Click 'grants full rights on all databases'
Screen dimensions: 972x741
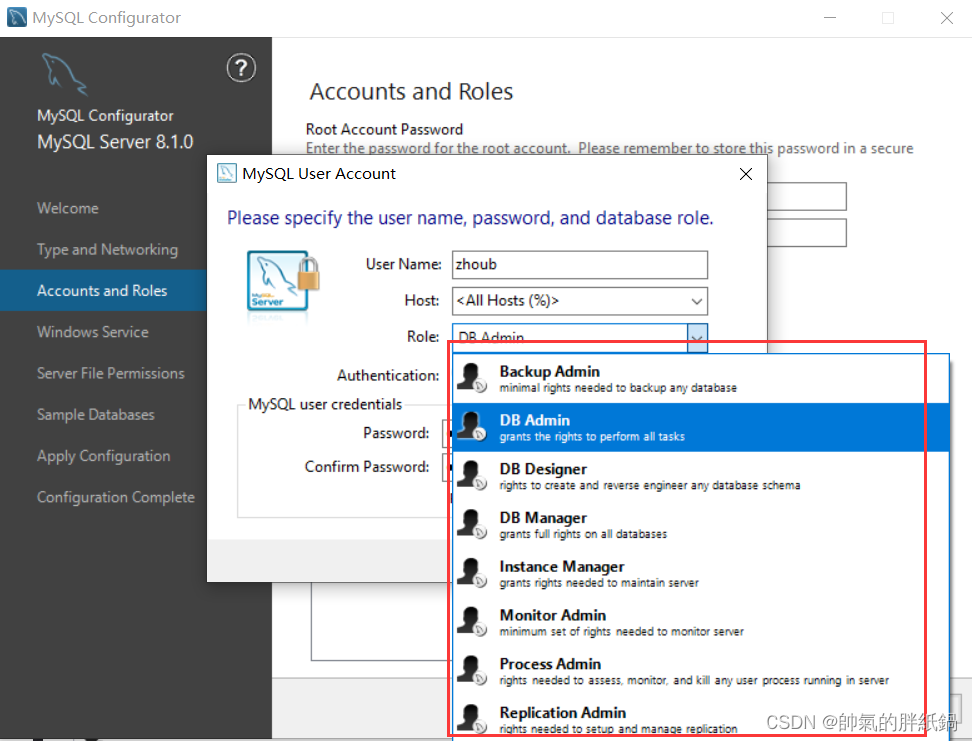pyautogui.click(x=583, y=535)
